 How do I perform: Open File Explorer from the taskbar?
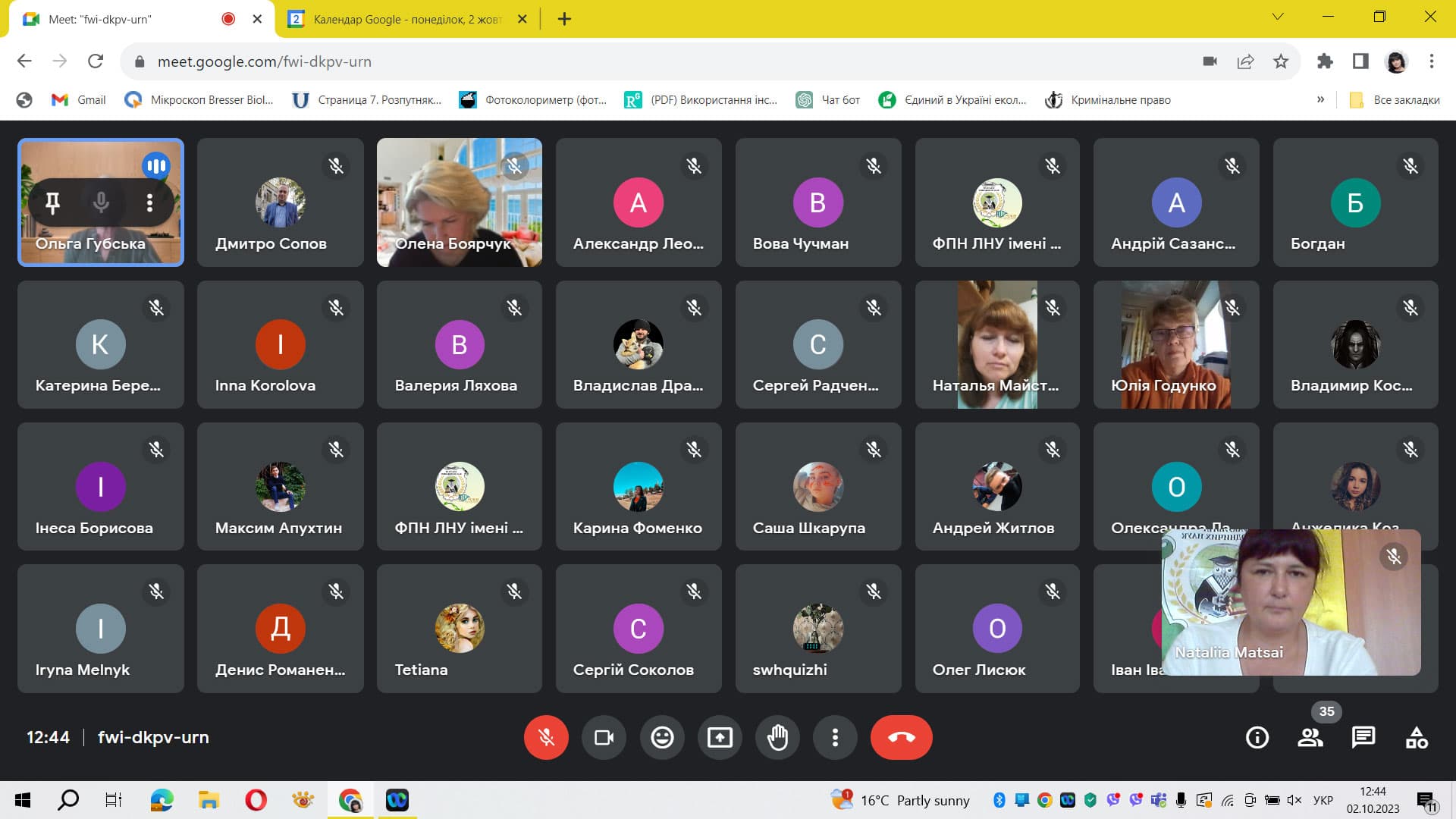[209, 800]
